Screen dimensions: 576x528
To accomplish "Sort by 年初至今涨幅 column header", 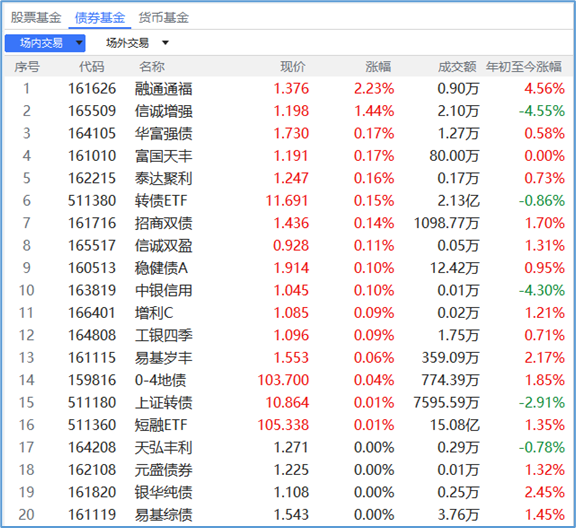I will (524, 67).
